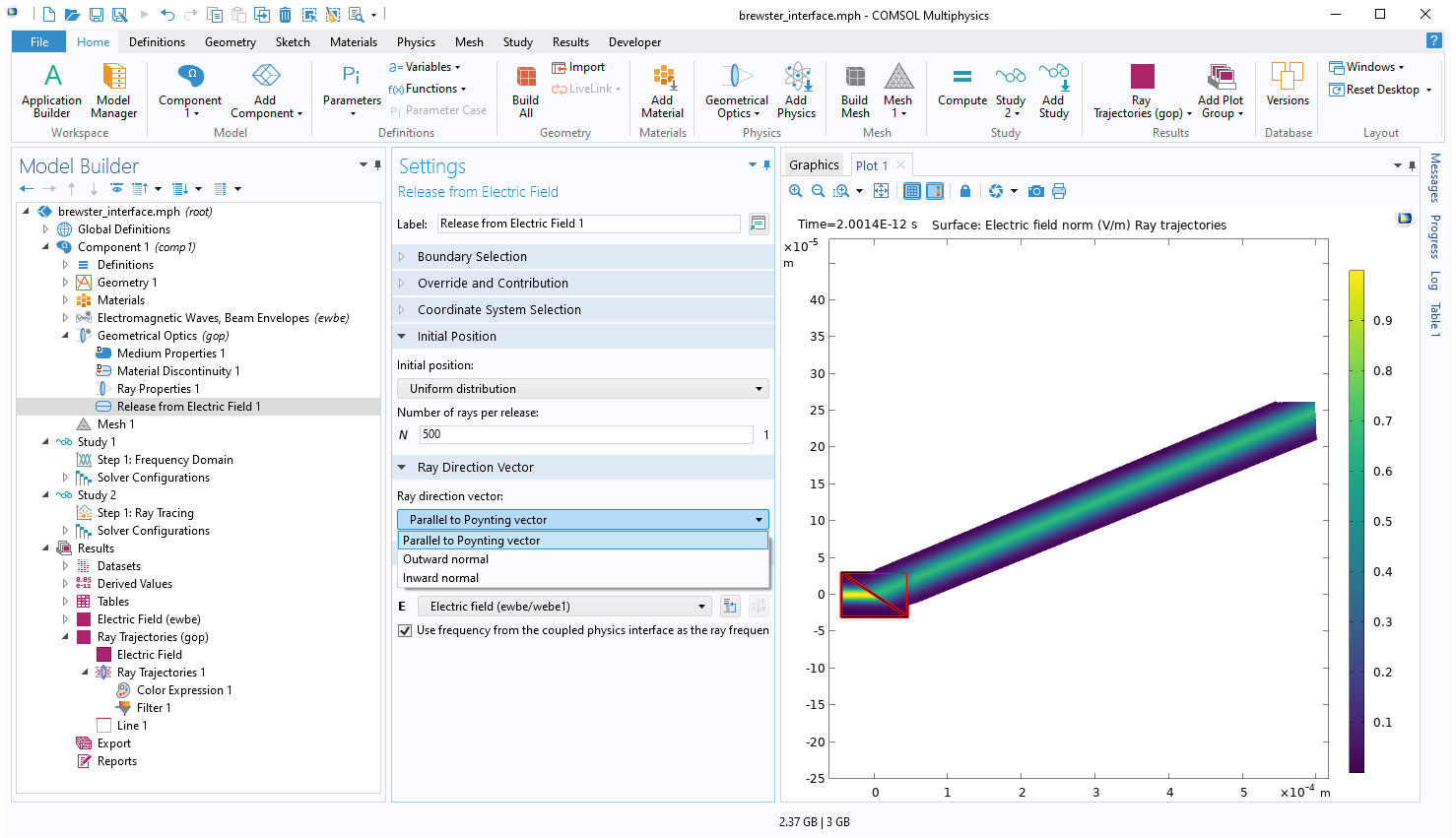The image size is (1456, 838).
Task: Collapse the Ray Direction Vector section
Action: [x=475, y=468]
